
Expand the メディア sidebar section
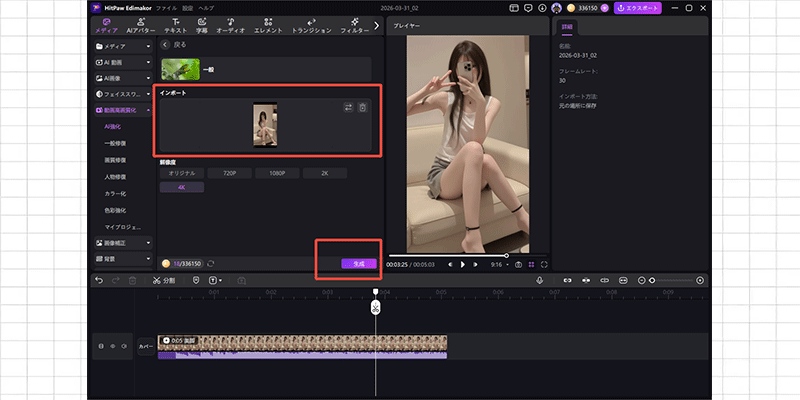(x=123, y=46)
